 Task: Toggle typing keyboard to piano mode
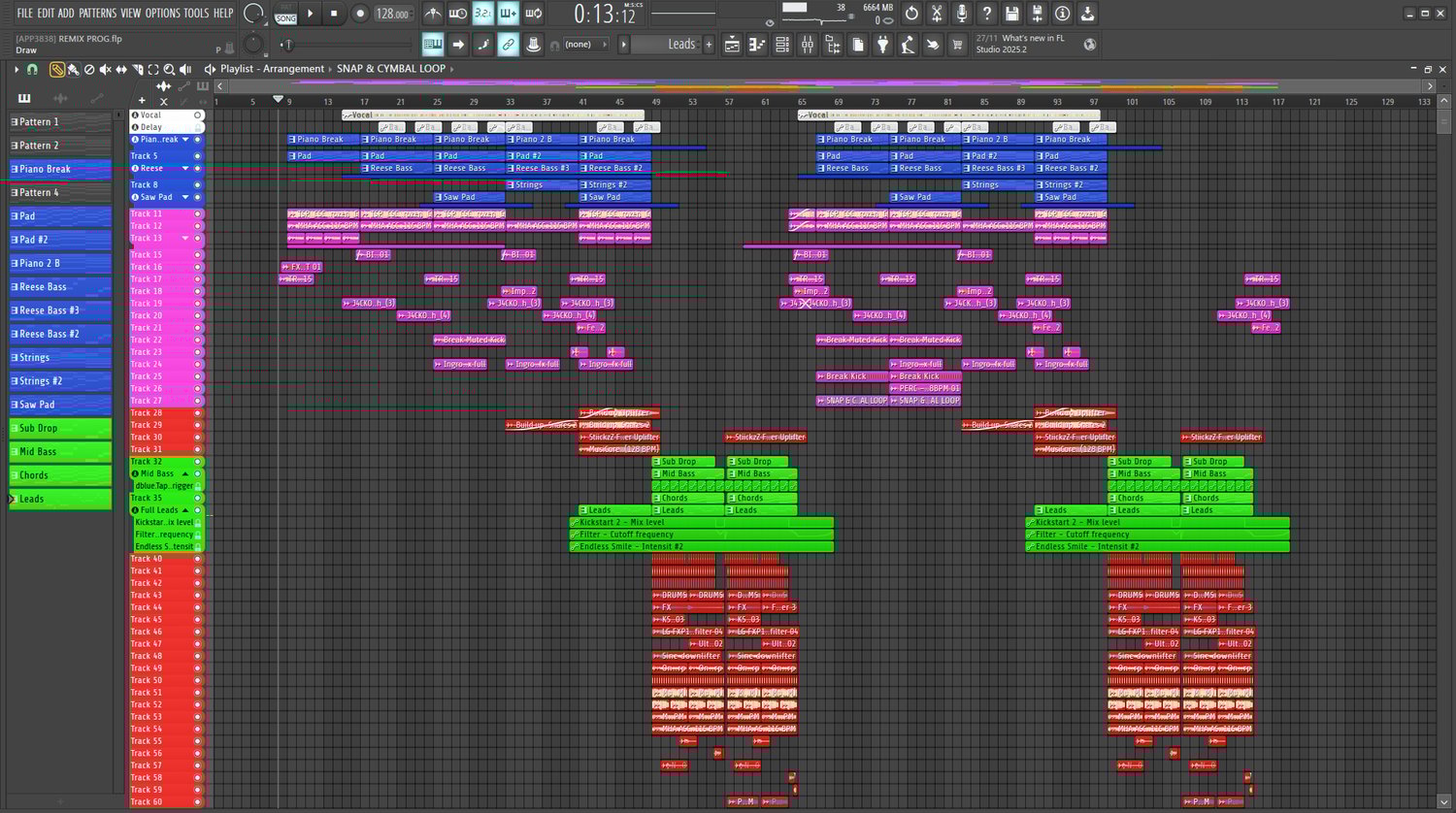coord(433,44)
